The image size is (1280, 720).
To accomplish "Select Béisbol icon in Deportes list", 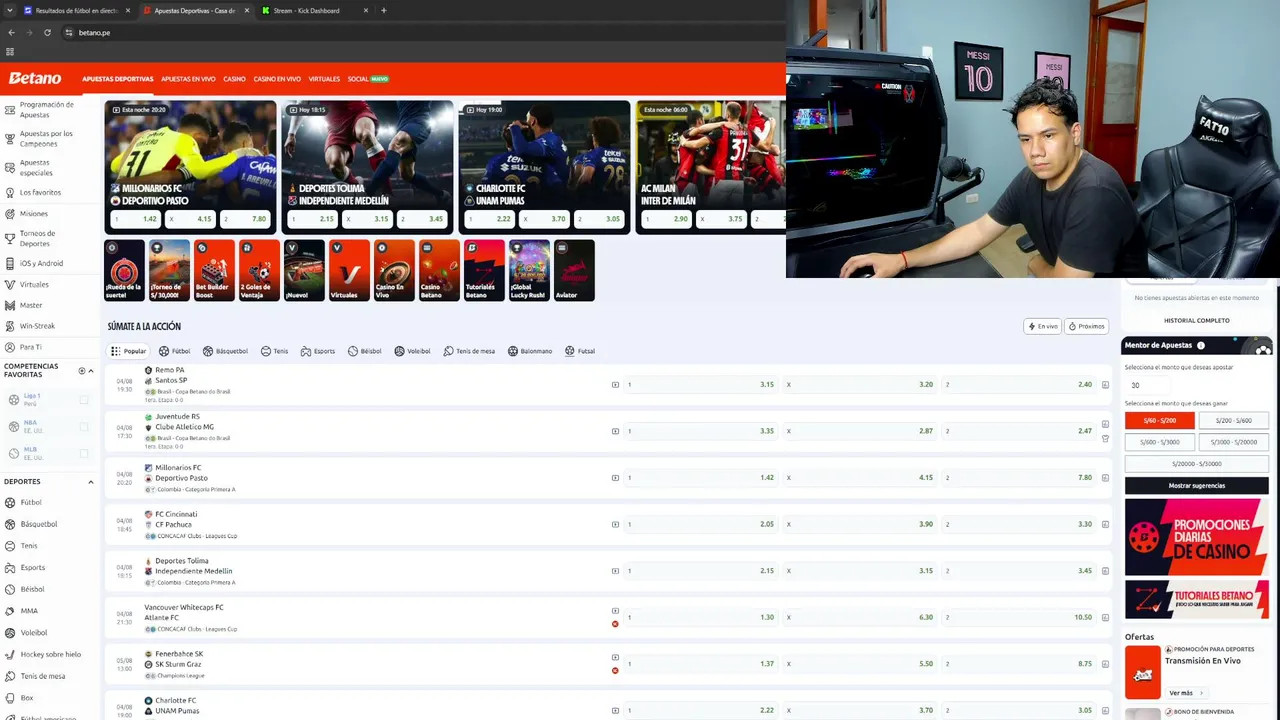I will click(x=10, y=589).
